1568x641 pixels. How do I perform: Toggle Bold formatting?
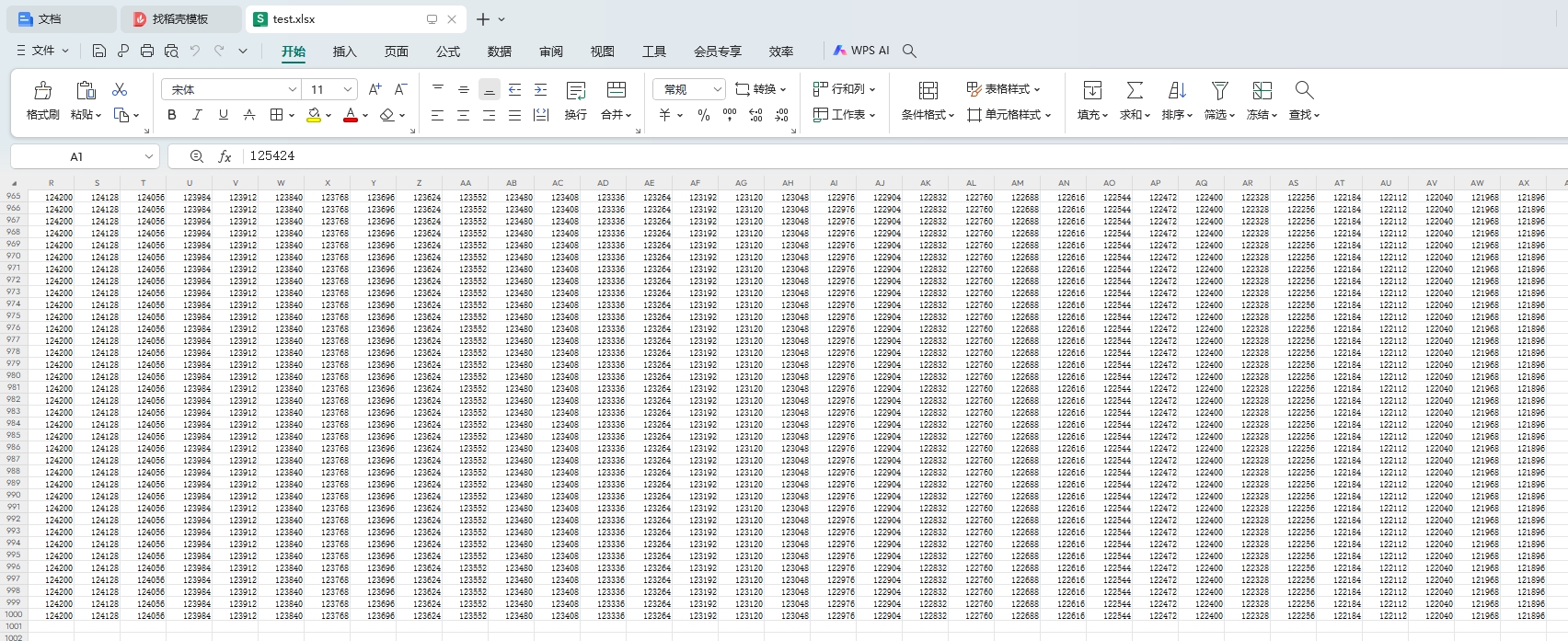pos(171,115)
